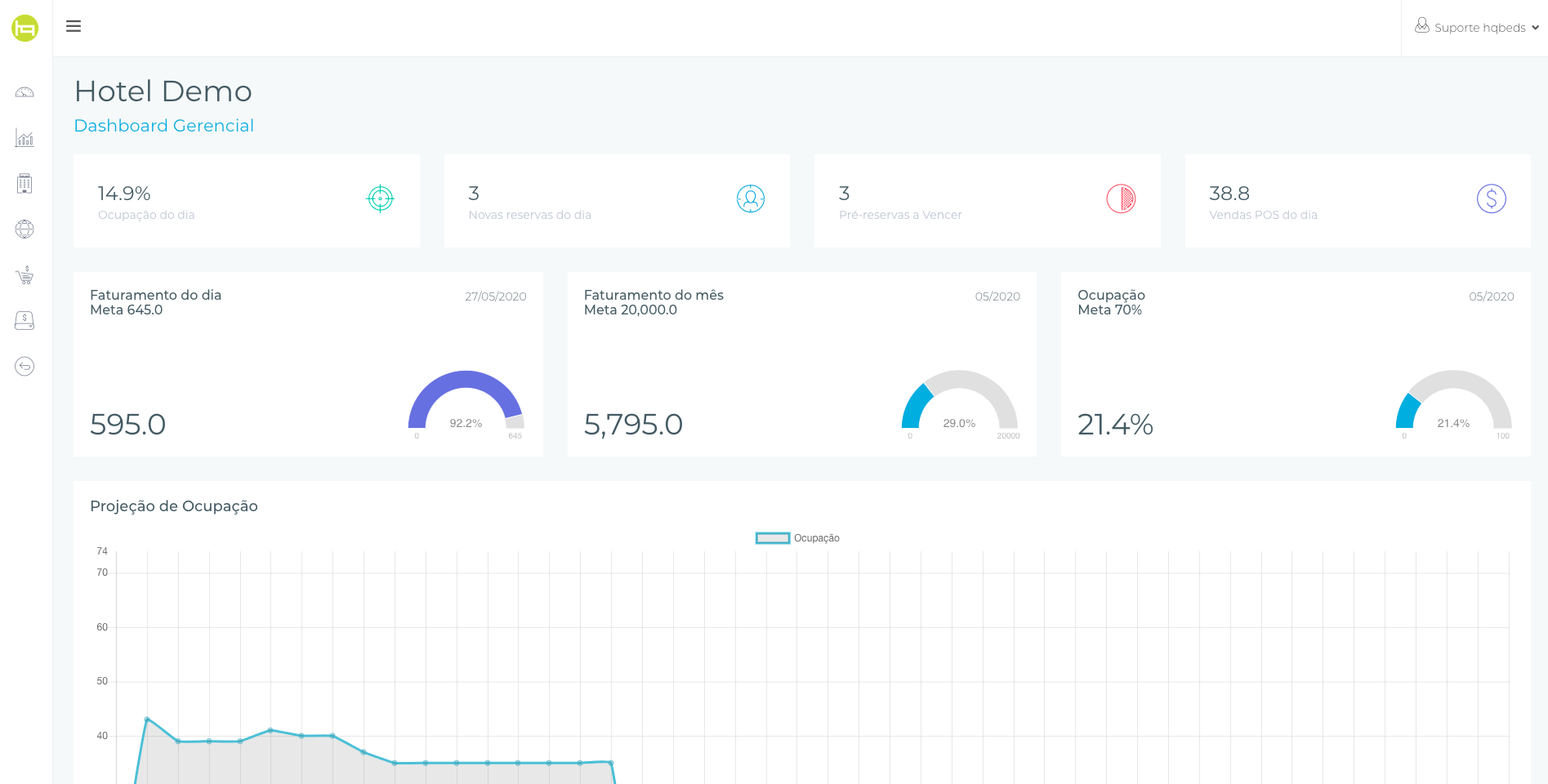Viewport: 1548px width, 784px height.
Task: Click the 14.9% occupancy value
Action: tap(124, 194)
